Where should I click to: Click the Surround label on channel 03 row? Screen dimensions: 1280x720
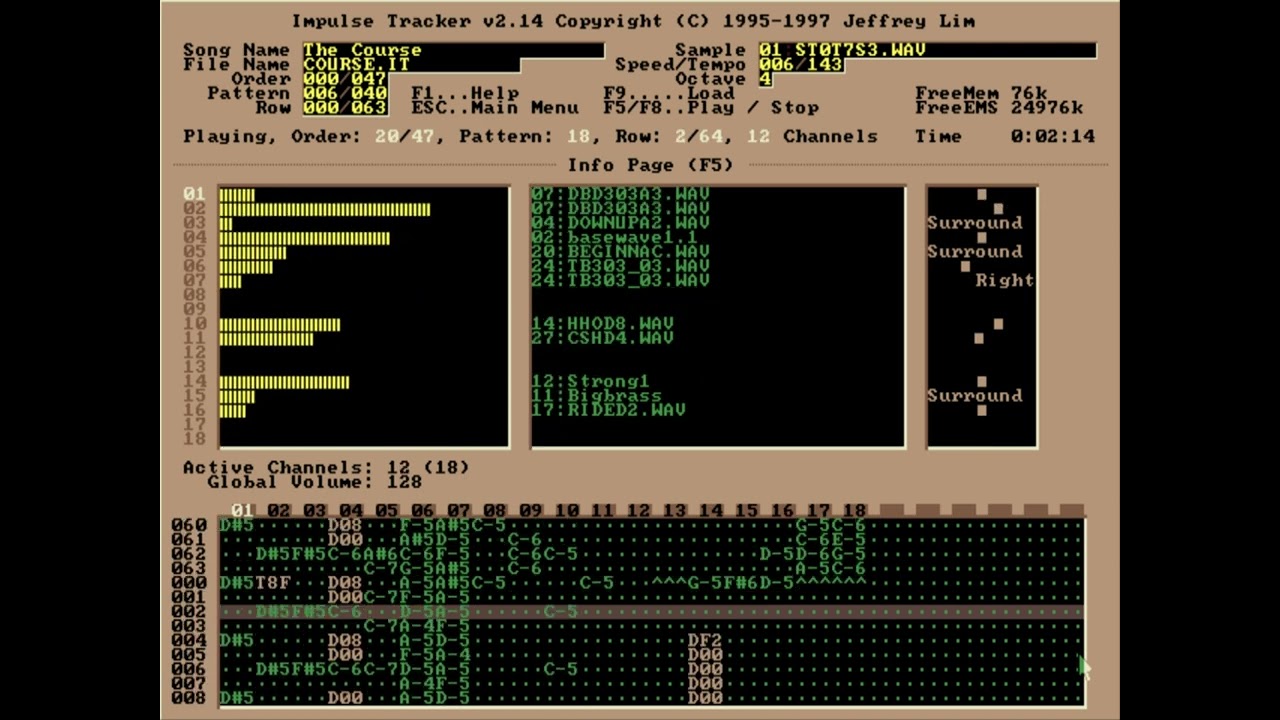[975, 223]
